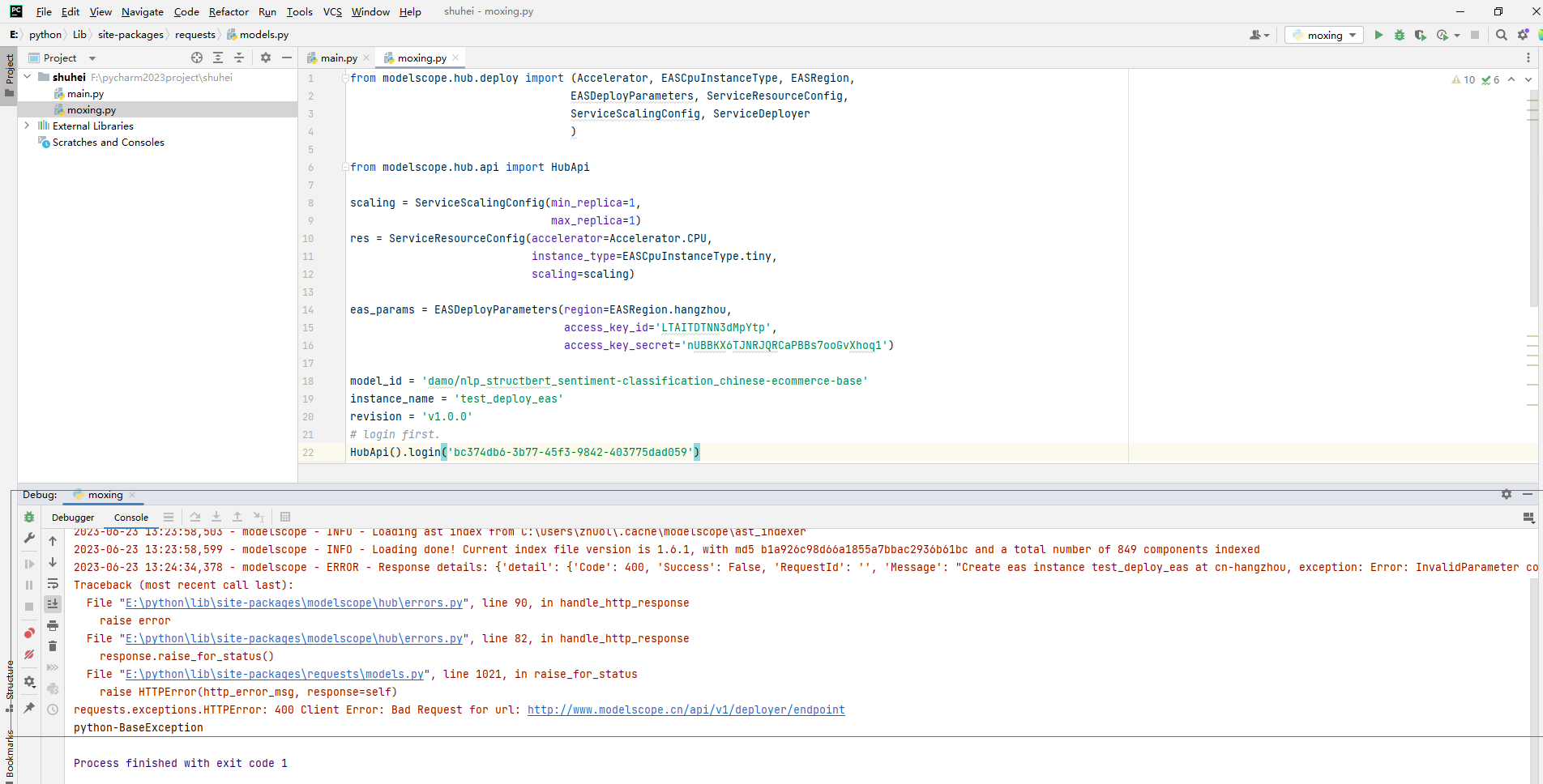Screen dimensions: 1543x784
Task: Switch to main.py editor tab
Action: pyautogui.click(x=338, y=58)
